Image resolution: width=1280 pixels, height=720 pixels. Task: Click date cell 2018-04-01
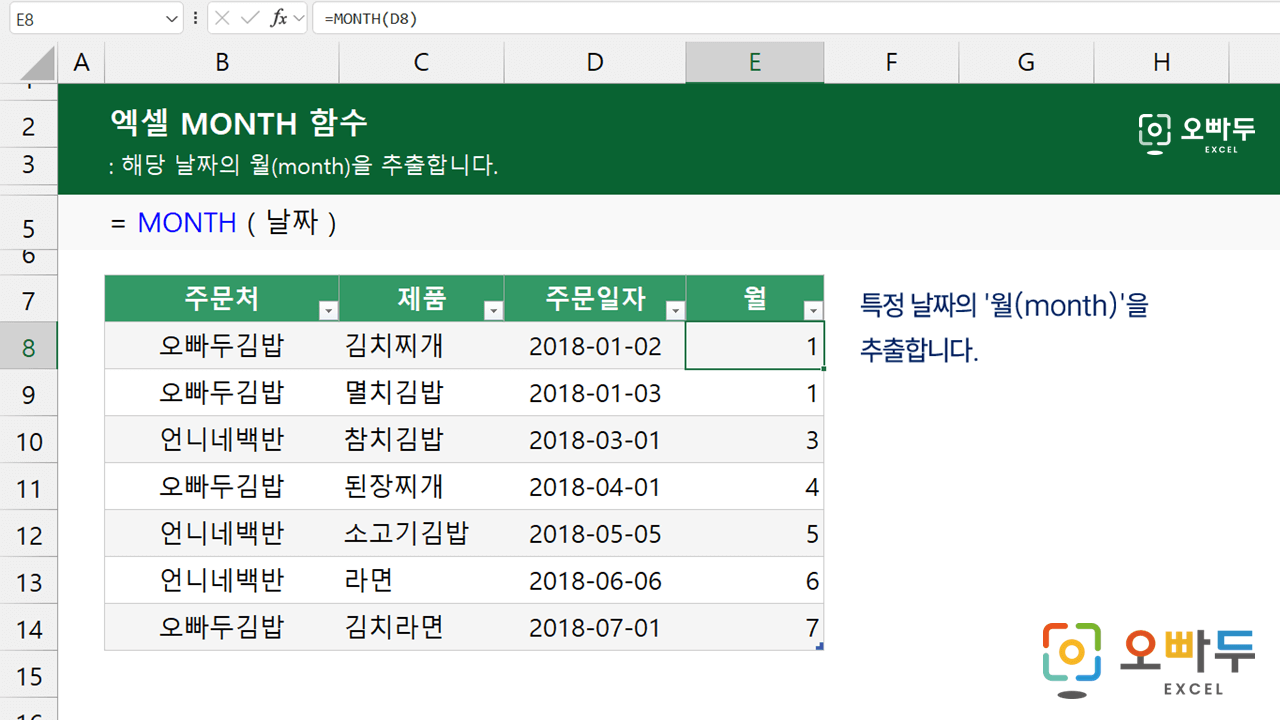tap(595, 487)
